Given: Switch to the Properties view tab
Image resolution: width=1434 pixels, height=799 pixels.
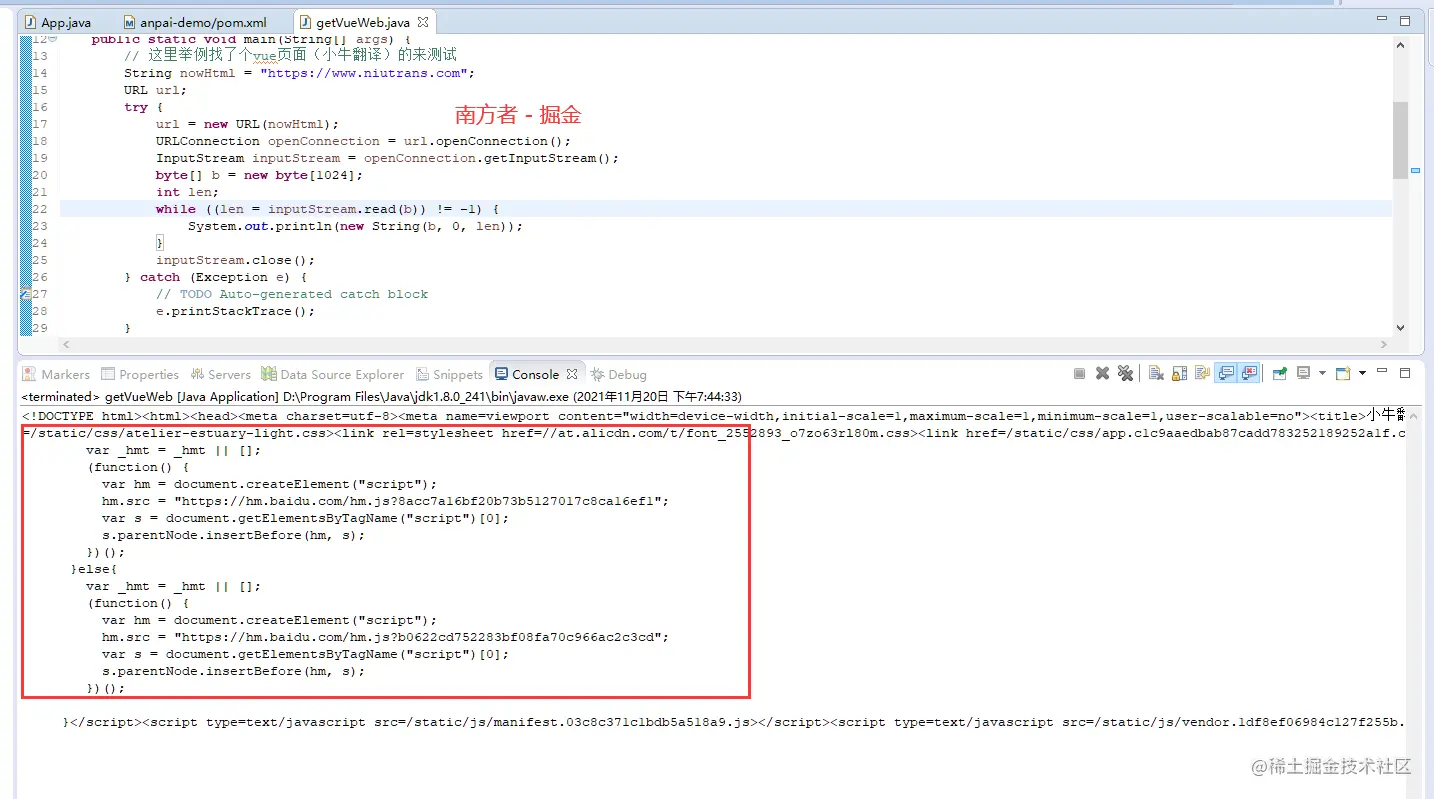Looking at the screenshot, I should (139, 374).
